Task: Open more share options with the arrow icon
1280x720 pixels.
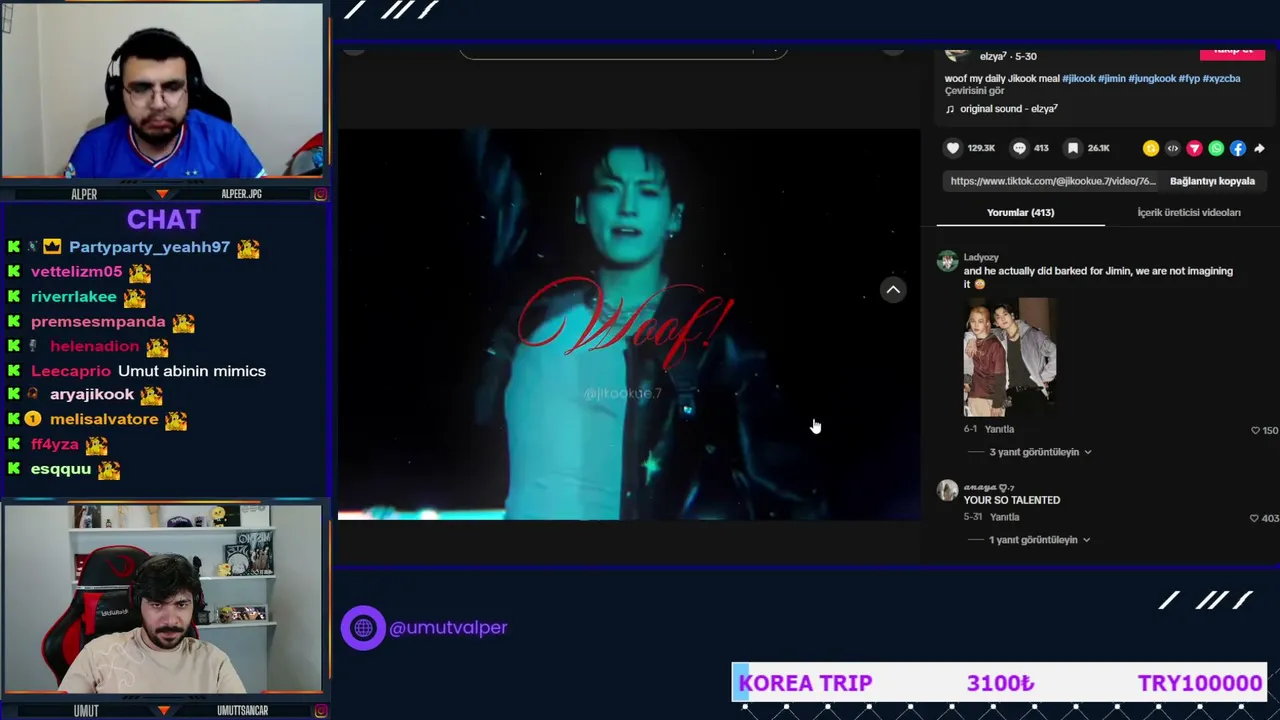Action: 1259,148
